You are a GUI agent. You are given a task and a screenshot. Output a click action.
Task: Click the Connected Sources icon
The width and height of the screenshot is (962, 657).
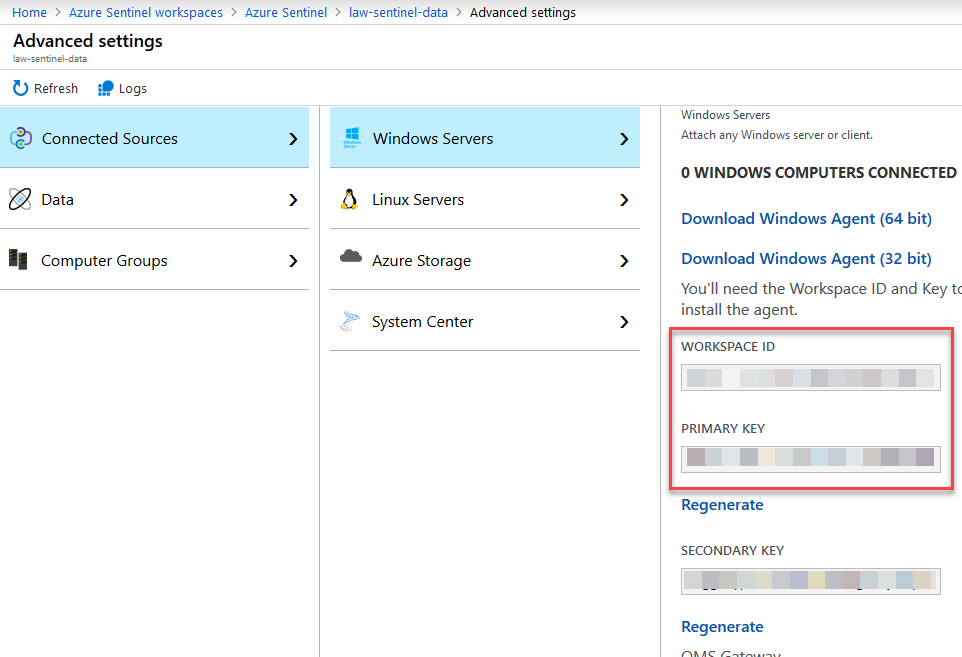click(x=21, y=139)
